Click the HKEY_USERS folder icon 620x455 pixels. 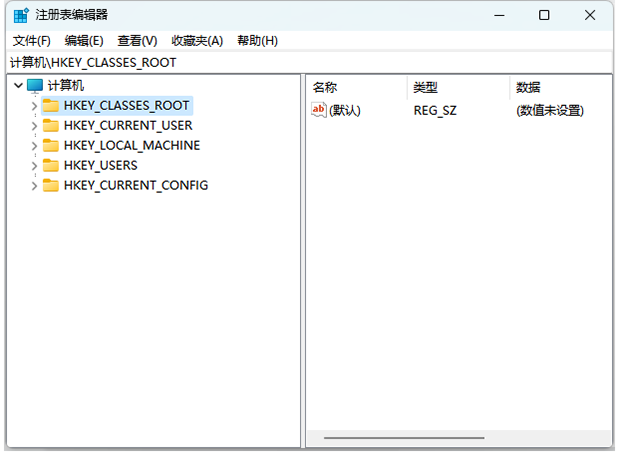[51, 166]
